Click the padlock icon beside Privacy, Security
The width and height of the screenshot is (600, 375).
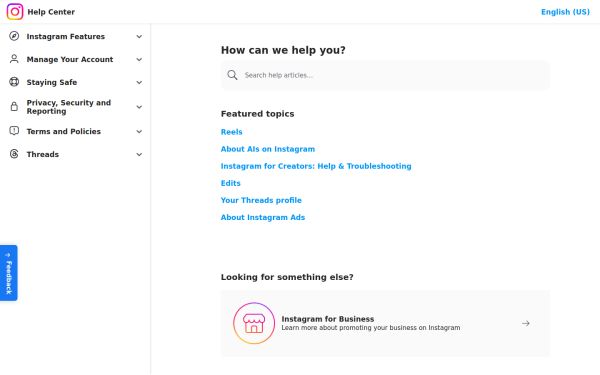tap(14, 106)
